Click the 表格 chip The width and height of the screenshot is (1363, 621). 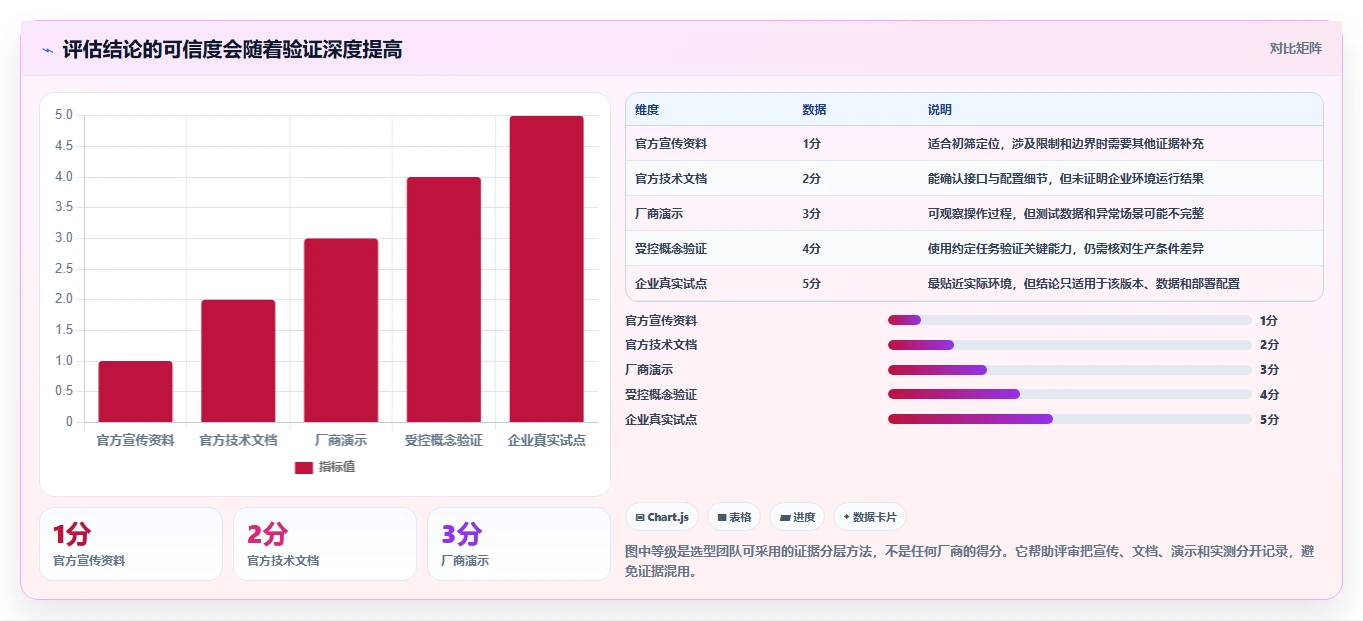point(734,517)
